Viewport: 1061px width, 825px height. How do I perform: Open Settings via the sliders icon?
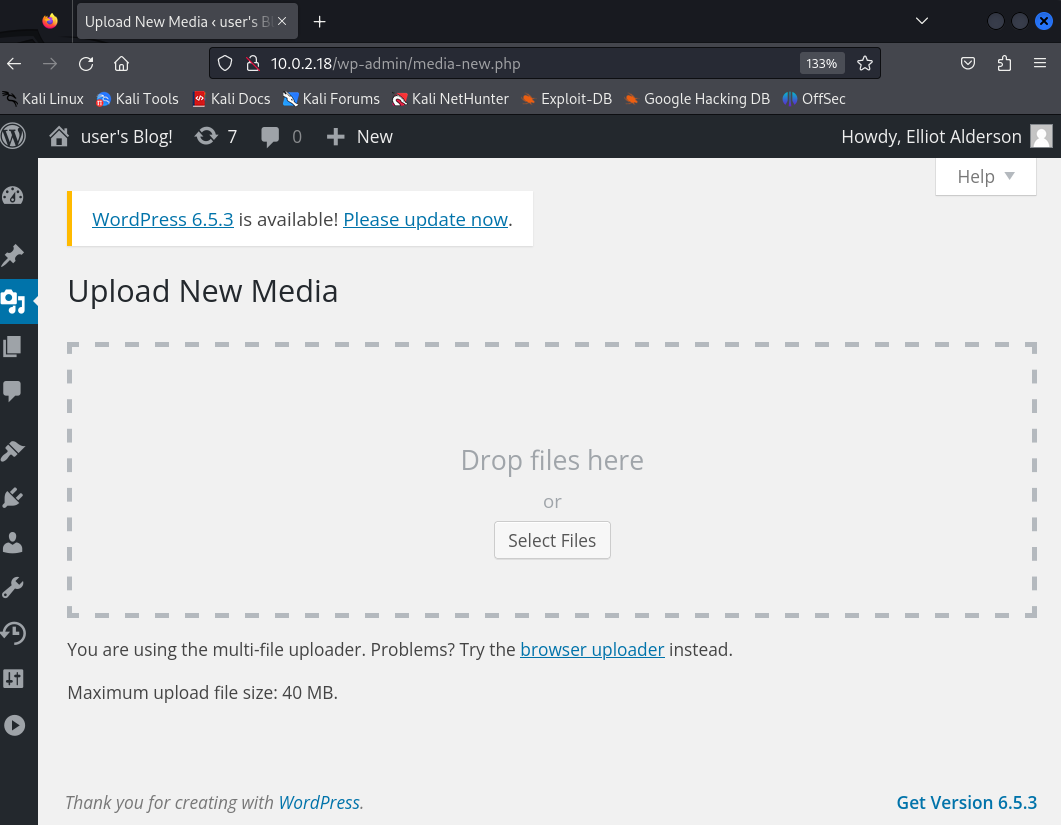(x=13, y=679)
